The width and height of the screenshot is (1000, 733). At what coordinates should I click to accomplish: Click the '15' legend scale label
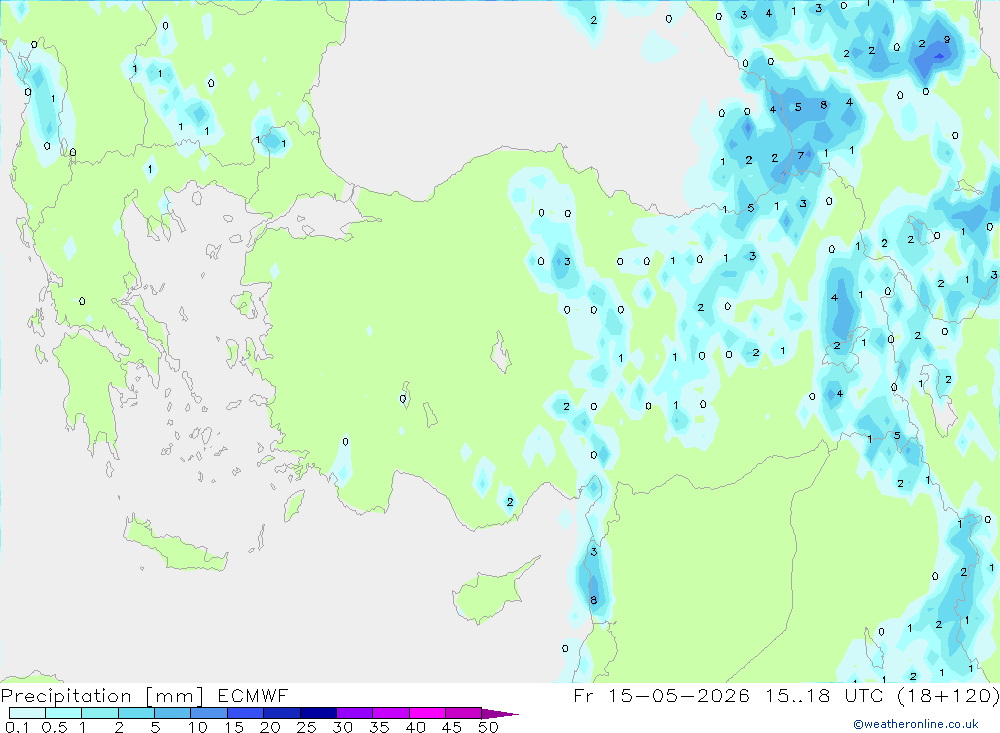click(x=234, y=727)
